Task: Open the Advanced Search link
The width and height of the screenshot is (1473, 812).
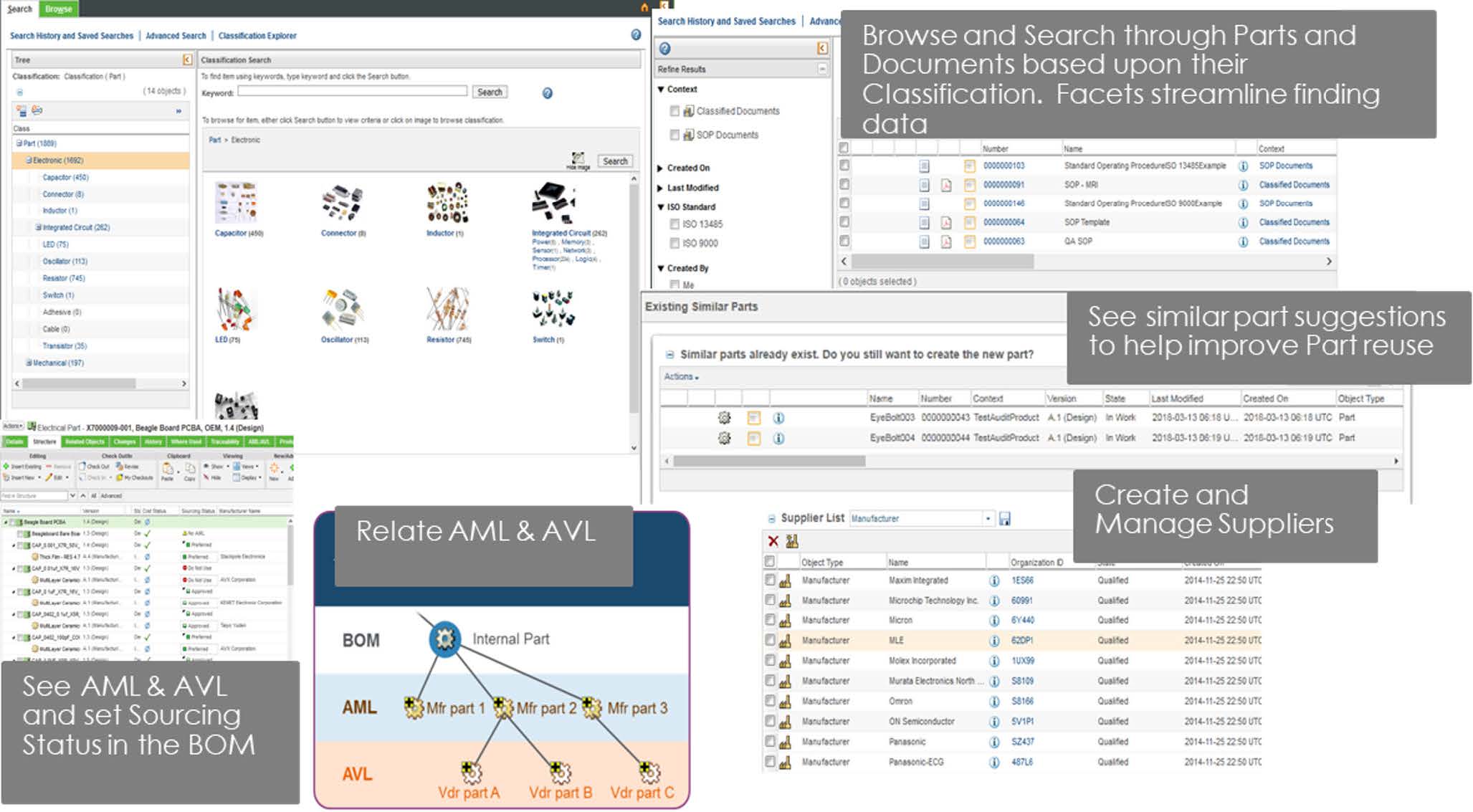Action: tap(176, 36)
